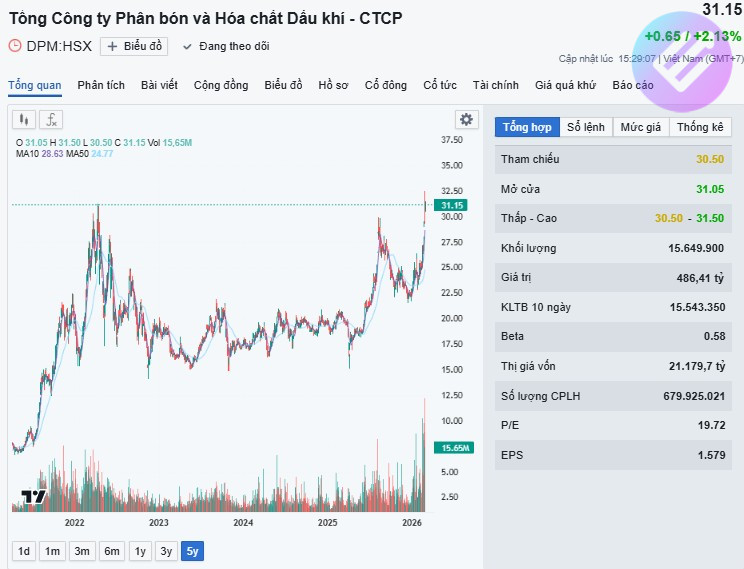Open the chart indicators (fx) menu
Viewport: 744px width, 569px height.
tap(50, 120)
